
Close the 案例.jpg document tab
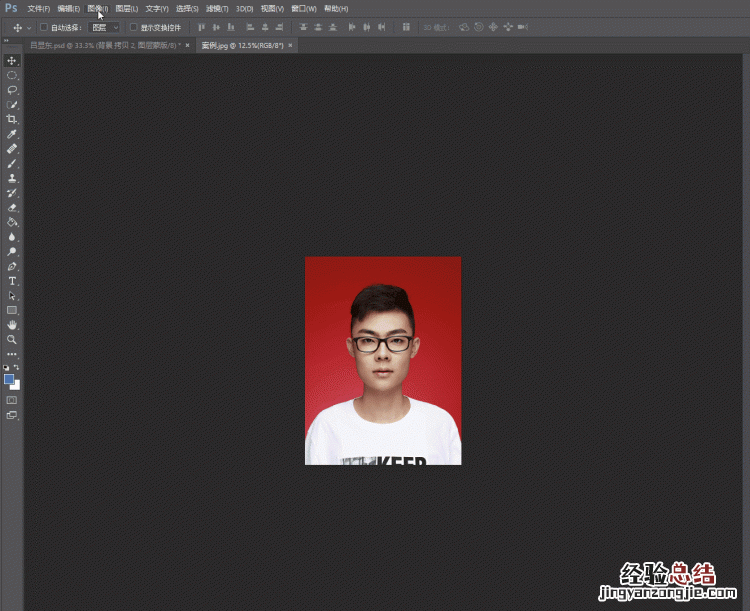pyautogui.click(x=290, y=45)
